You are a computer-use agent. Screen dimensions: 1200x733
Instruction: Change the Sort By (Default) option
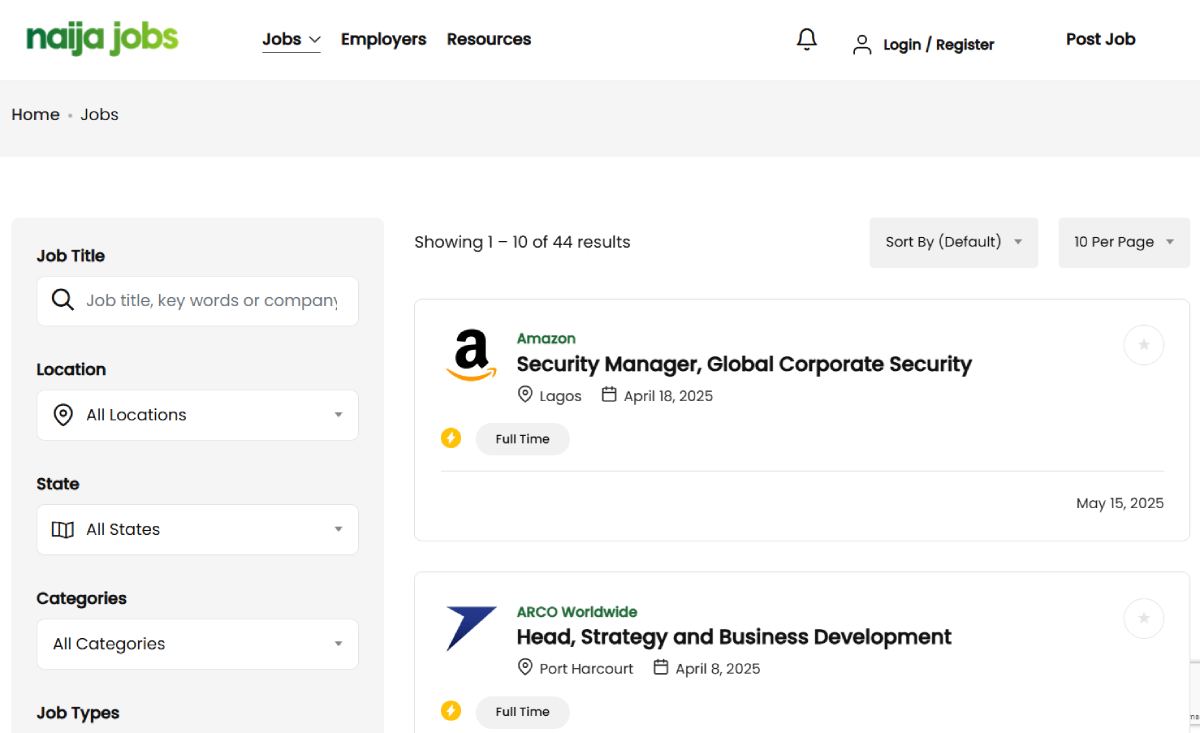(x=953, y=242)
